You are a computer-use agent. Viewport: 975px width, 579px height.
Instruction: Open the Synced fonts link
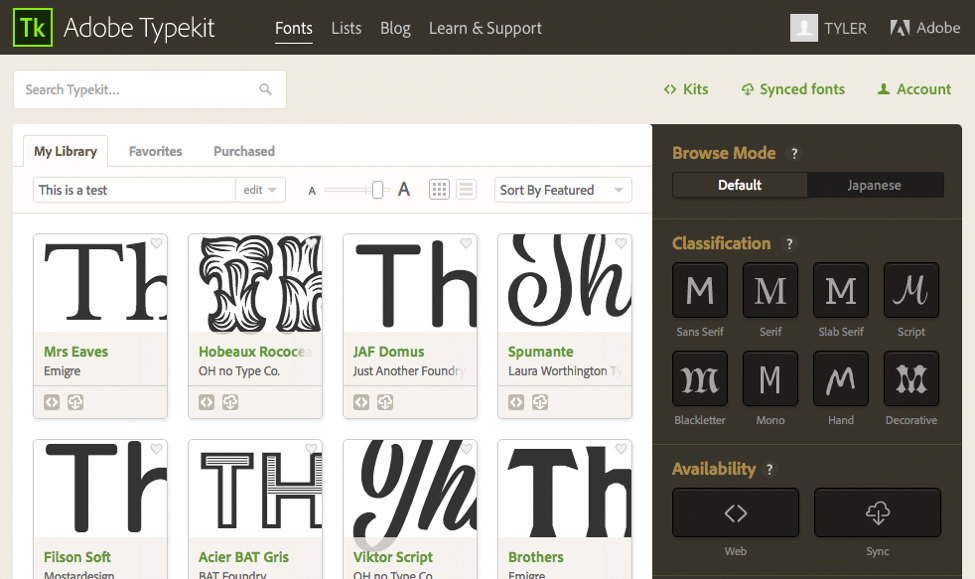tap(793, 89)
